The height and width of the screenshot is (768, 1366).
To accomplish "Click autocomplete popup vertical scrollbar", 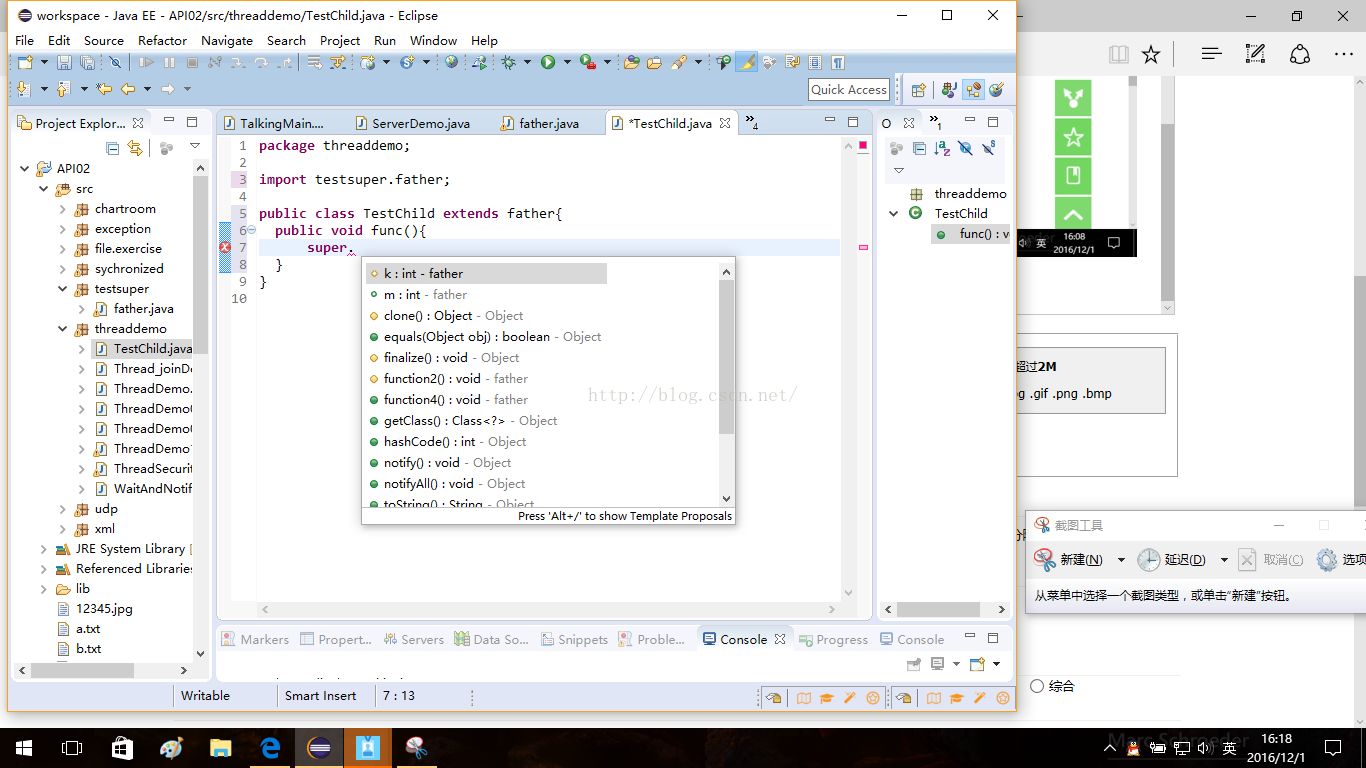I will point(726,385).
